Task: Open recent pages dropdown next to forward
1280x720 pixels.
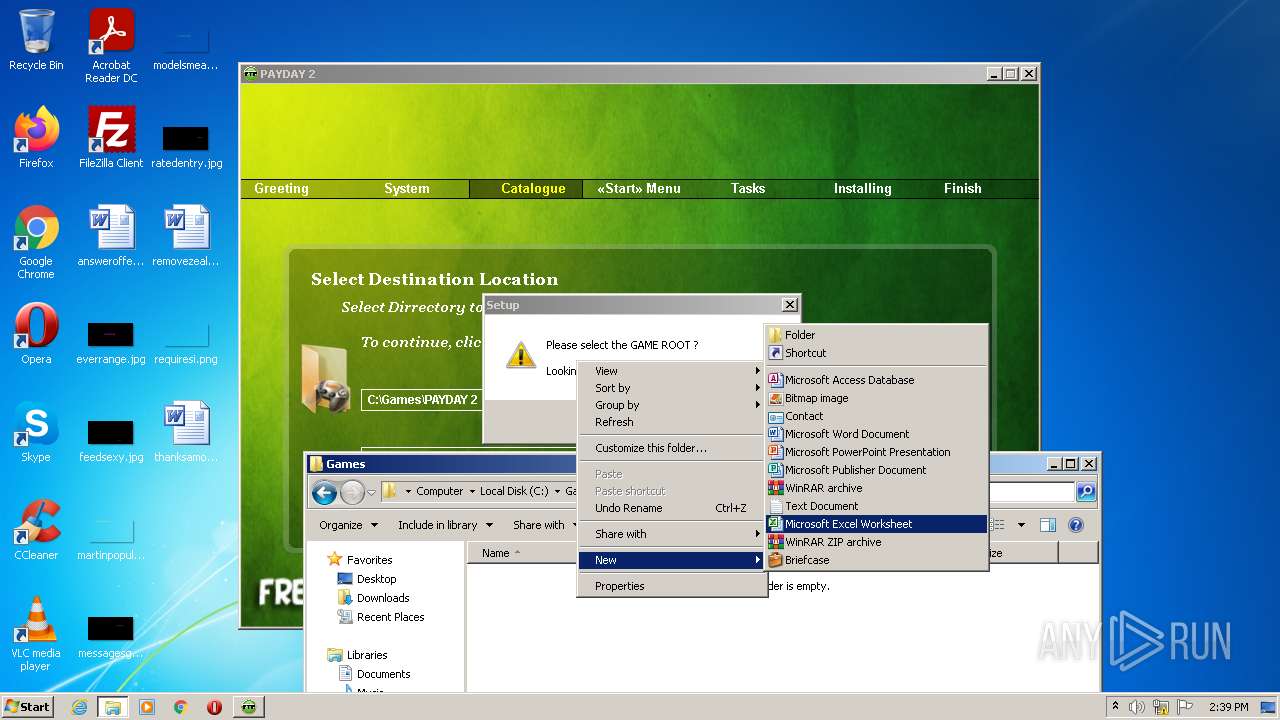Action: point(371,492)
